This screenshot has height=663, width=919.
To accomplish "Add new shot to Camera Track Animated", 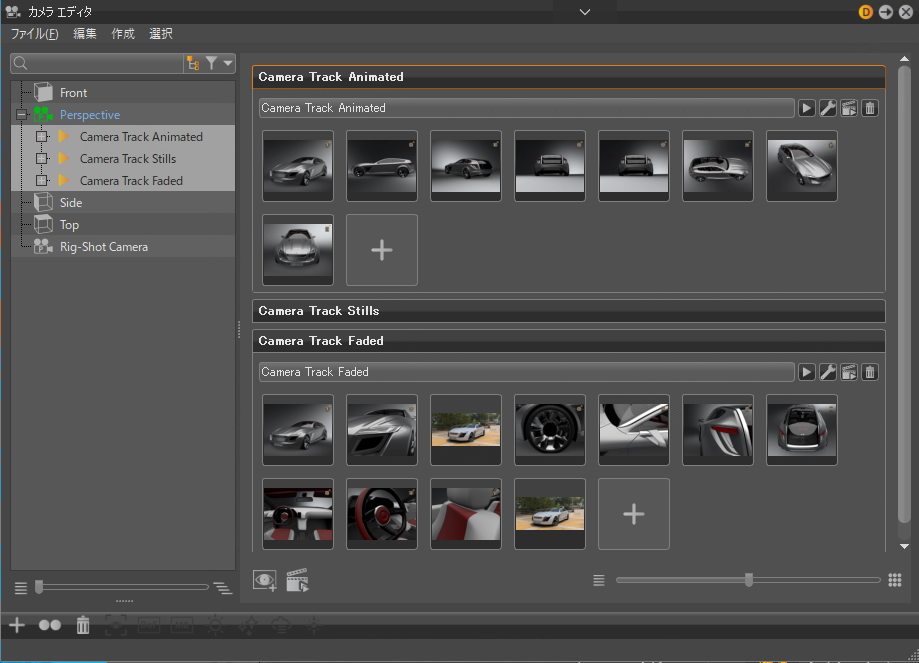I will (x=382, y=250).
